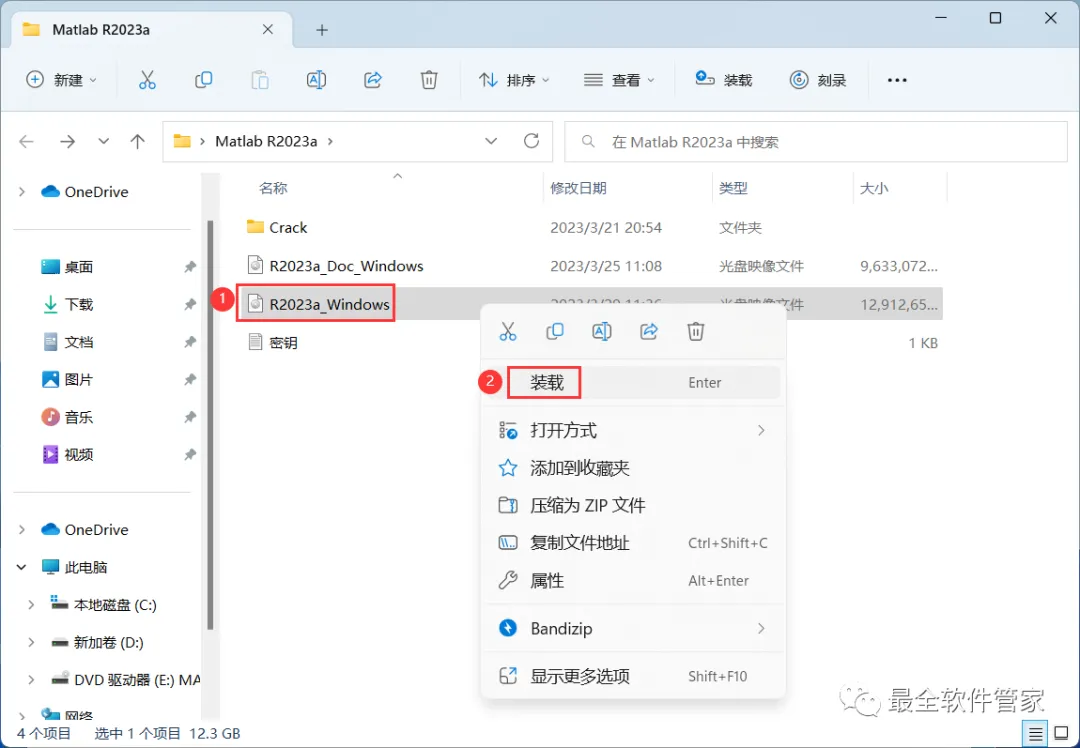Refresh the current folder view
This screenshot has width=1080, height=748.
click(531, 141)
